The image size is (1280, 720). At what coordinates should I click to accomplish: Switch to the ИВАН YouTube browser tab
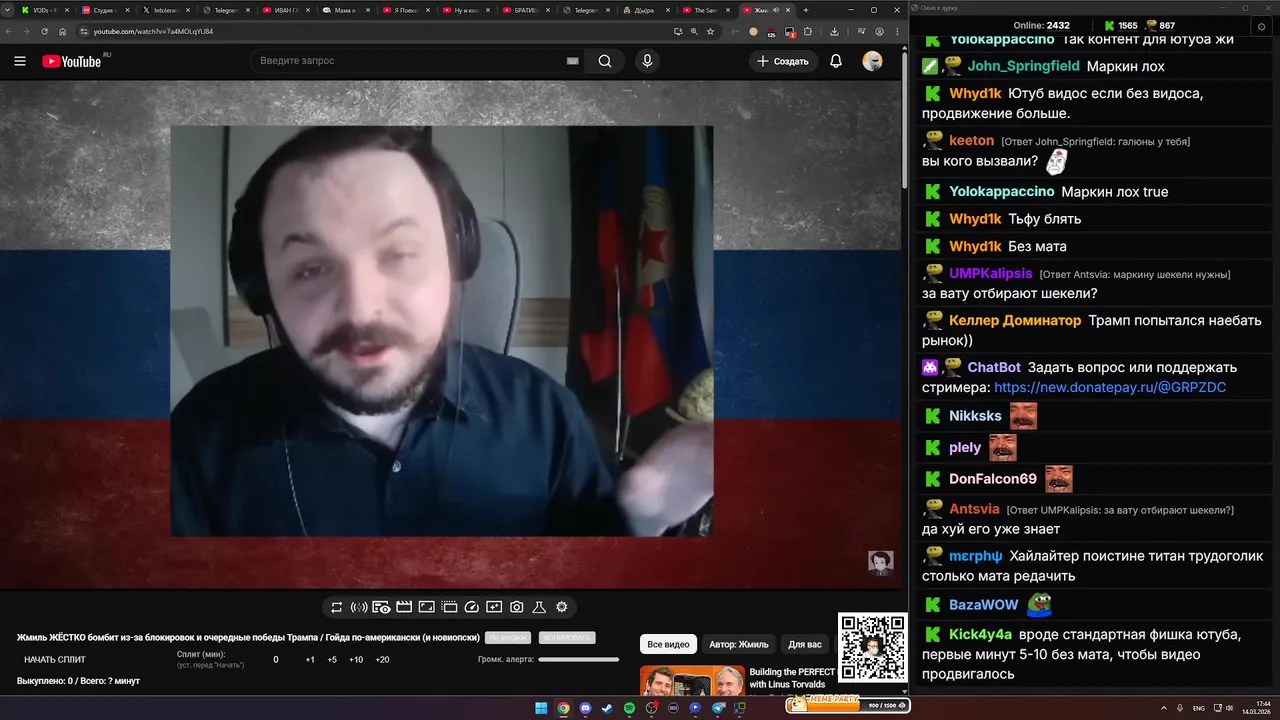pos(286,10)
